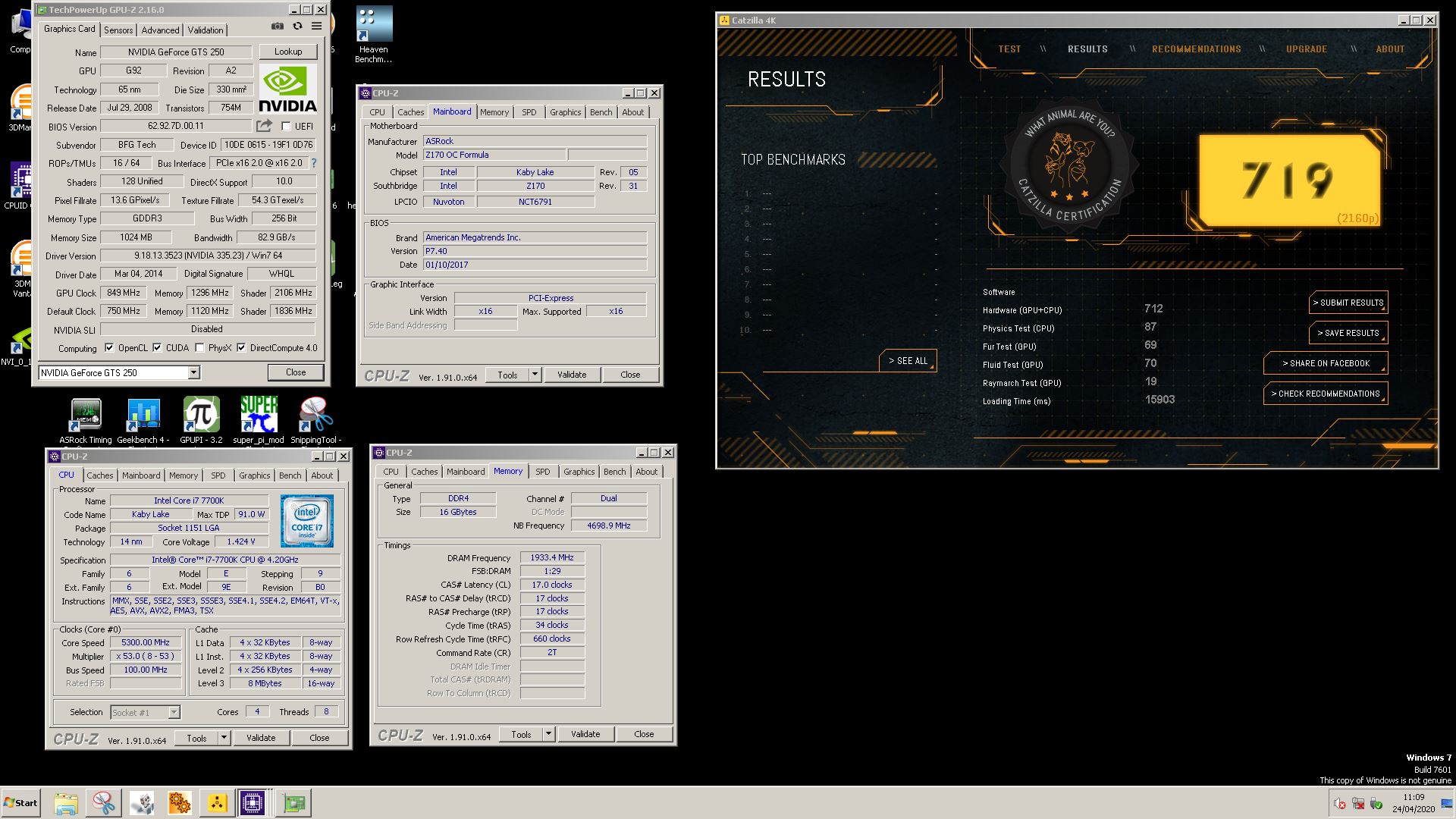Click the Catzilla 719 score panel
Viewport: 1456px width, 819px height.
coord(1288,180)
